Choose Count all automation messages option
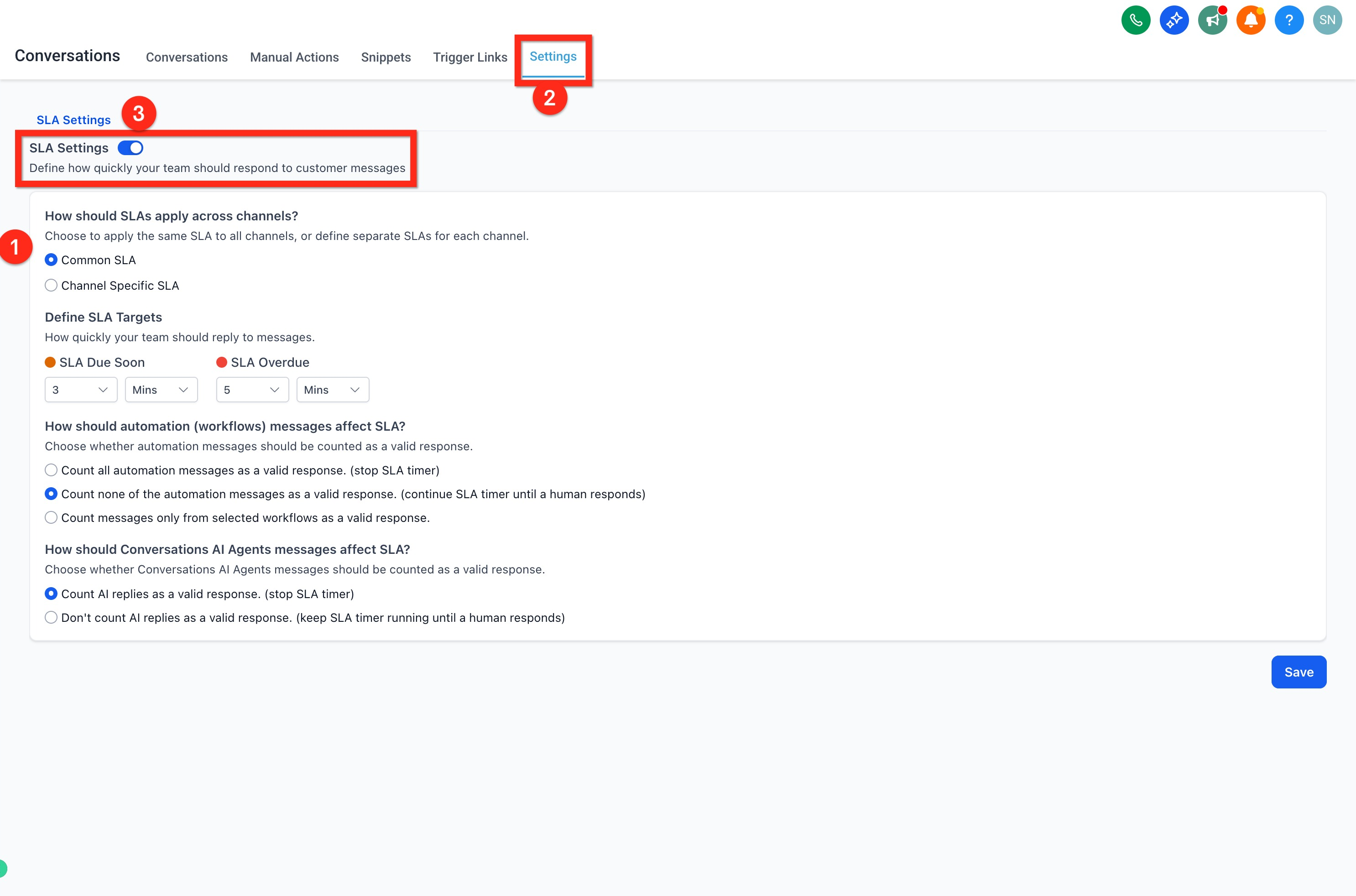This screenshot has height=896, width=1356. pyautogui.click(x=51, y=470)
